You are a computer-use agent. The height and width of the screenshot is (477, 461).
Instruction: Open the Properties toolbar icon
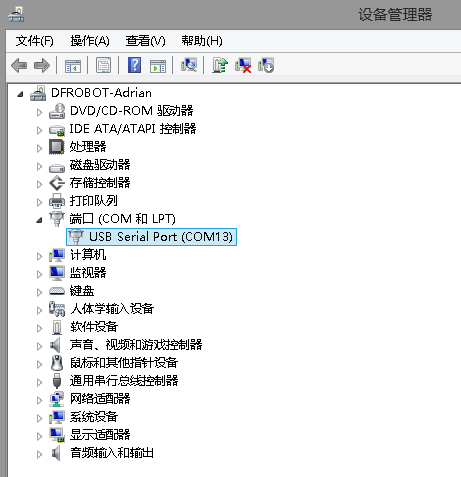(x=104, y=65)
